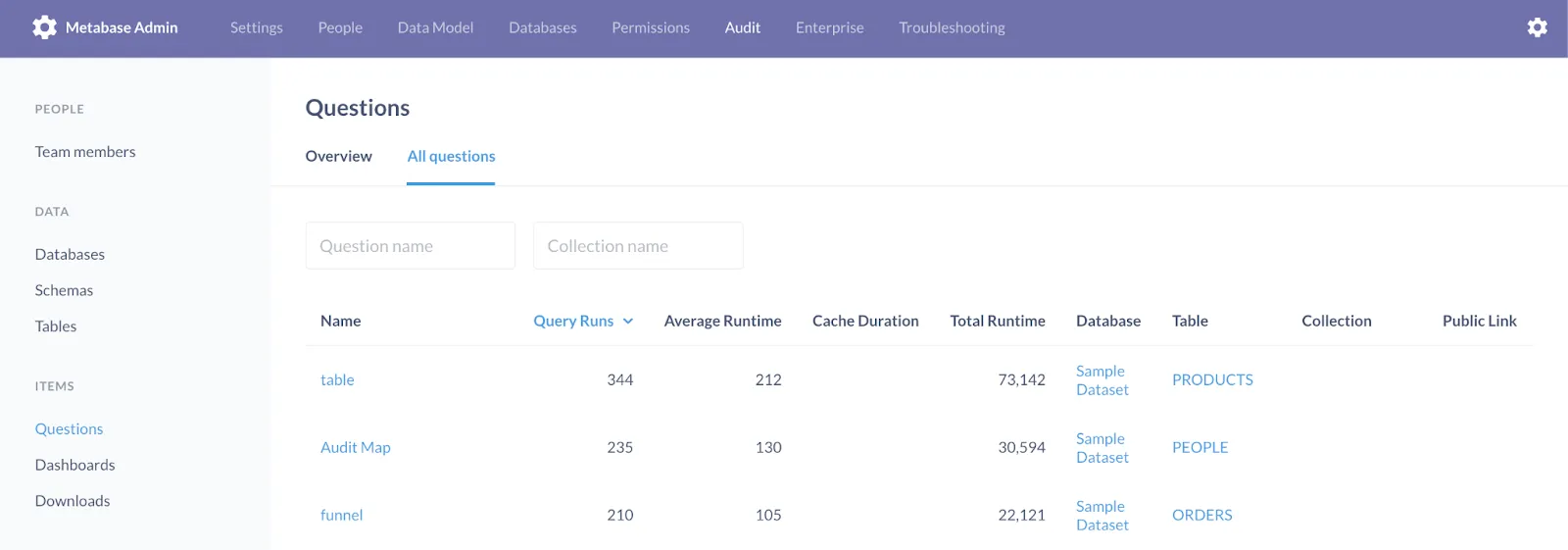Screen dimensions: 1568x550
Task: Click the Metabase Admin gear logo
Action: (x=44, y=27)
